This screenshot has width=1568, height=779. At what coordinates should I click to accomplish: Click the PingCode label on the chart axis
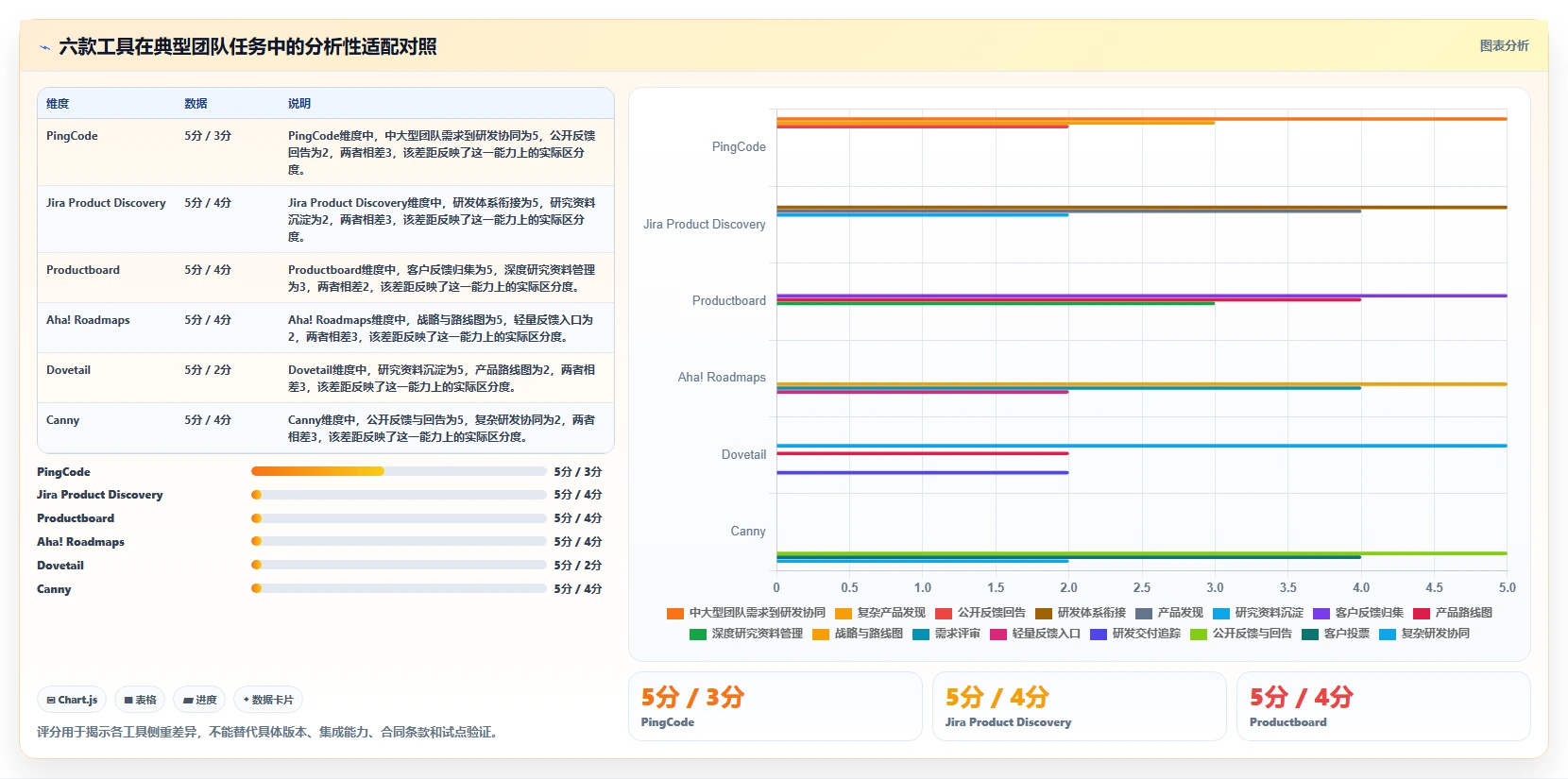(x=739, y=147)
